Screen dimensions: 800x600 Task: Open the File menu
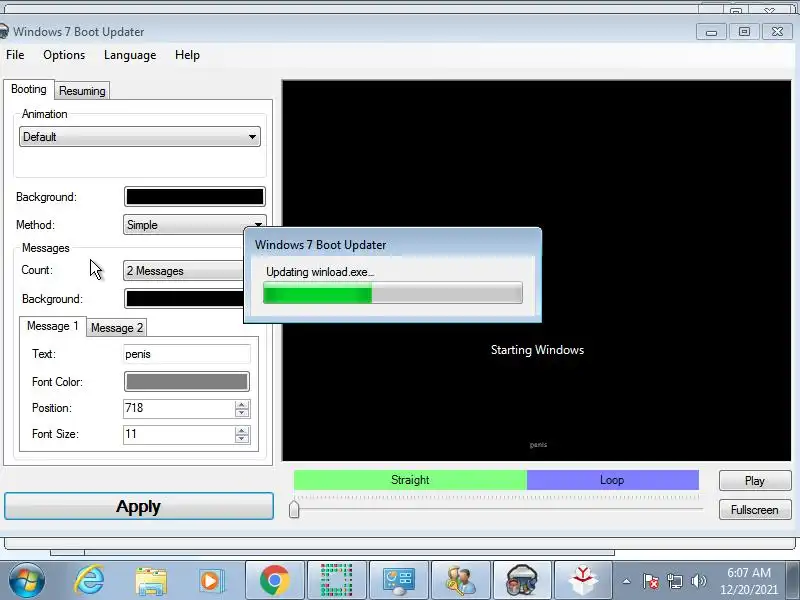(15, 55)
